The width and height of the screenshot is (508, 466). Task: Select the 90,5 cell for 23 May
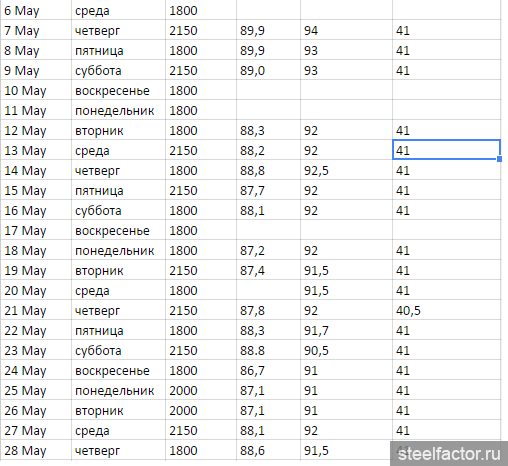pyautogui.click(x=346, y=350)
